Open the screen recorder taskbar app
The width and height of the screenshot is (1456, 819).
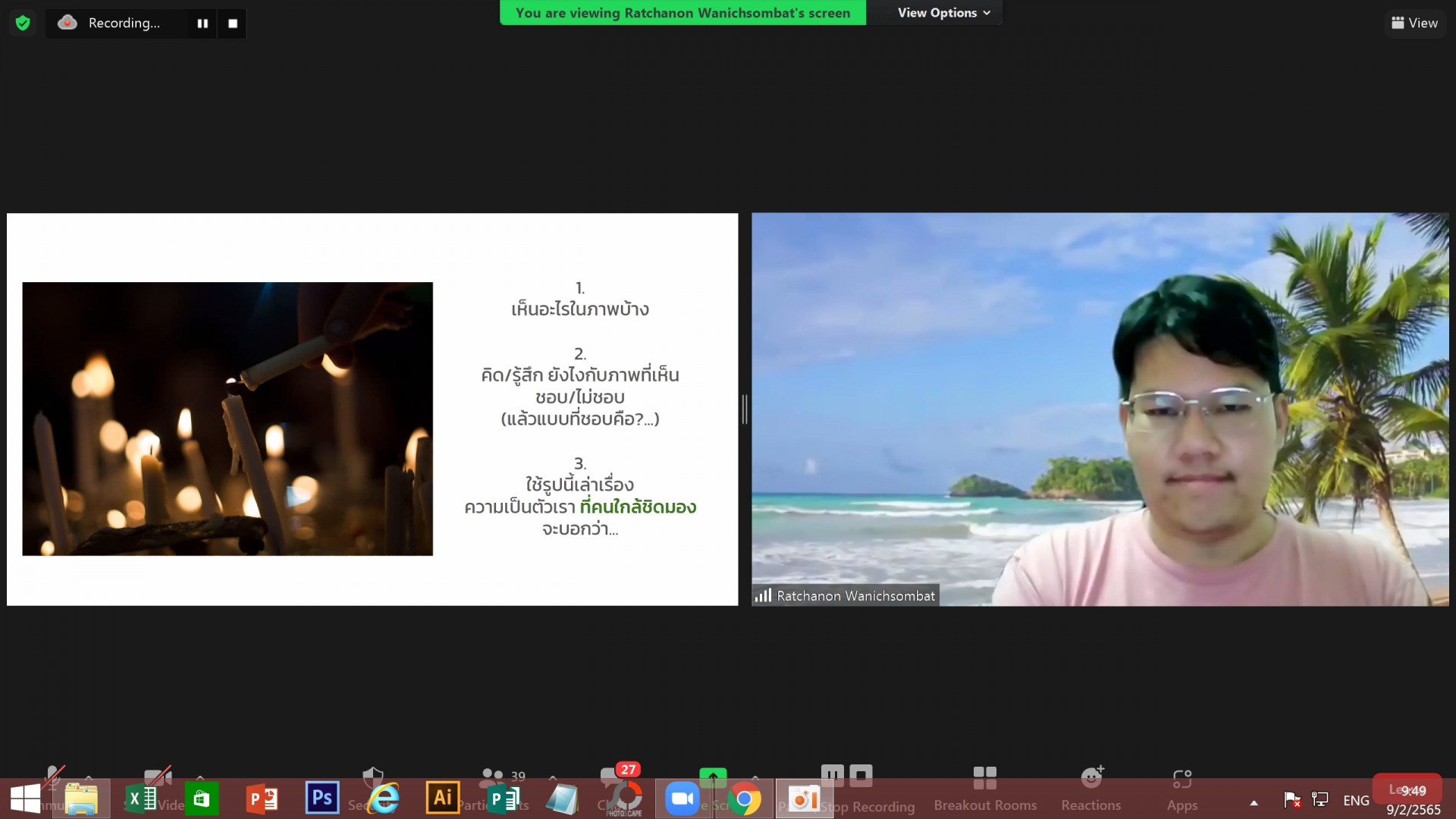pos(804,799)
